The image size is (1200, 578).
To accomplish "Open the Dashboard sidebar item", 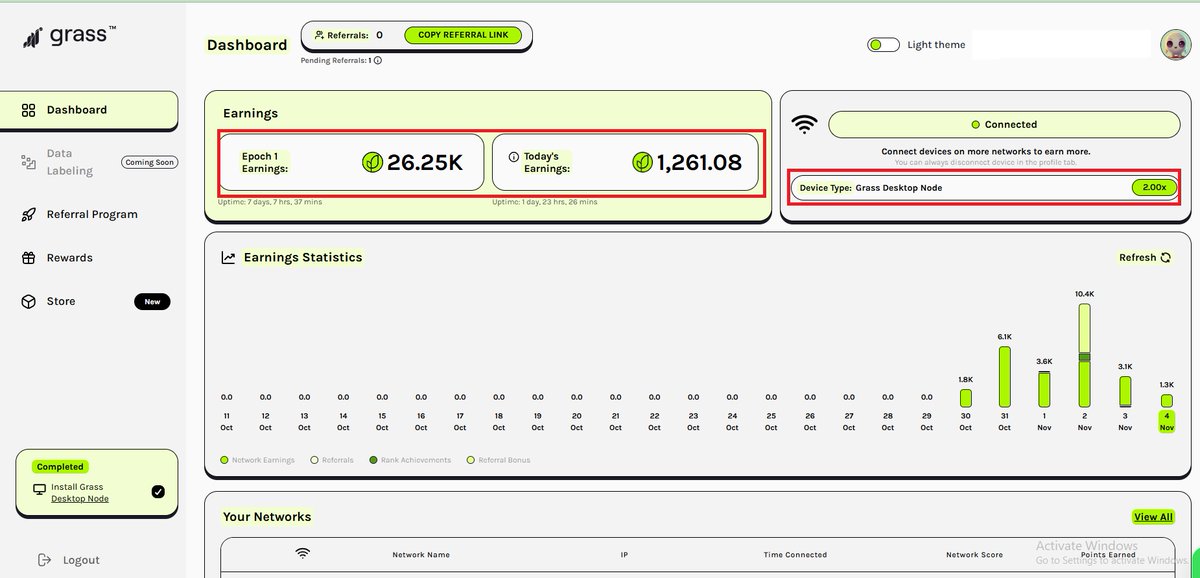I will (x=89, y=110).
